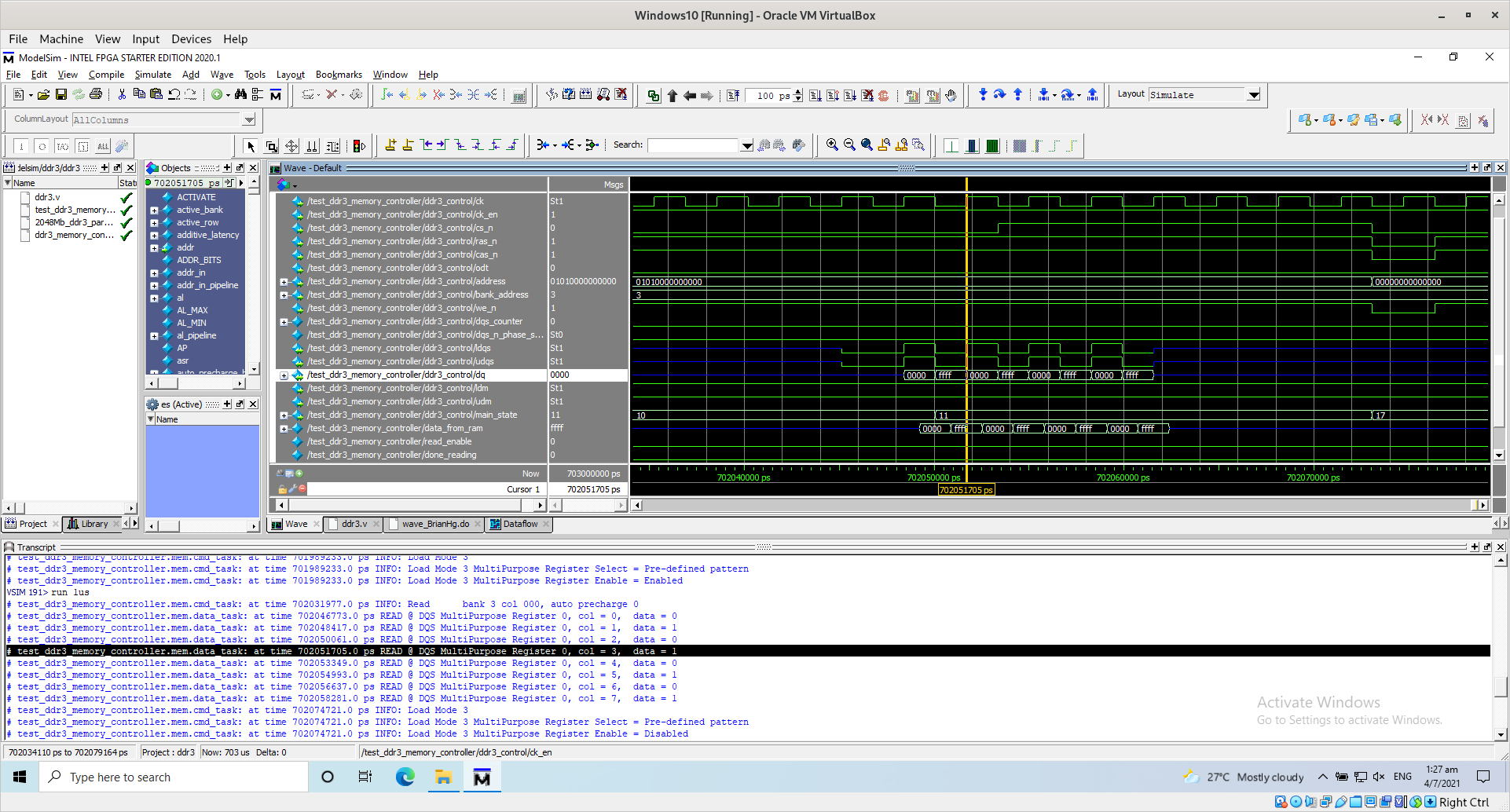This screenshot has height=812, width=1510.
Task: Activate the Zoom Mode tool icon
Action: pyautogui.click(x=271, y=146)
